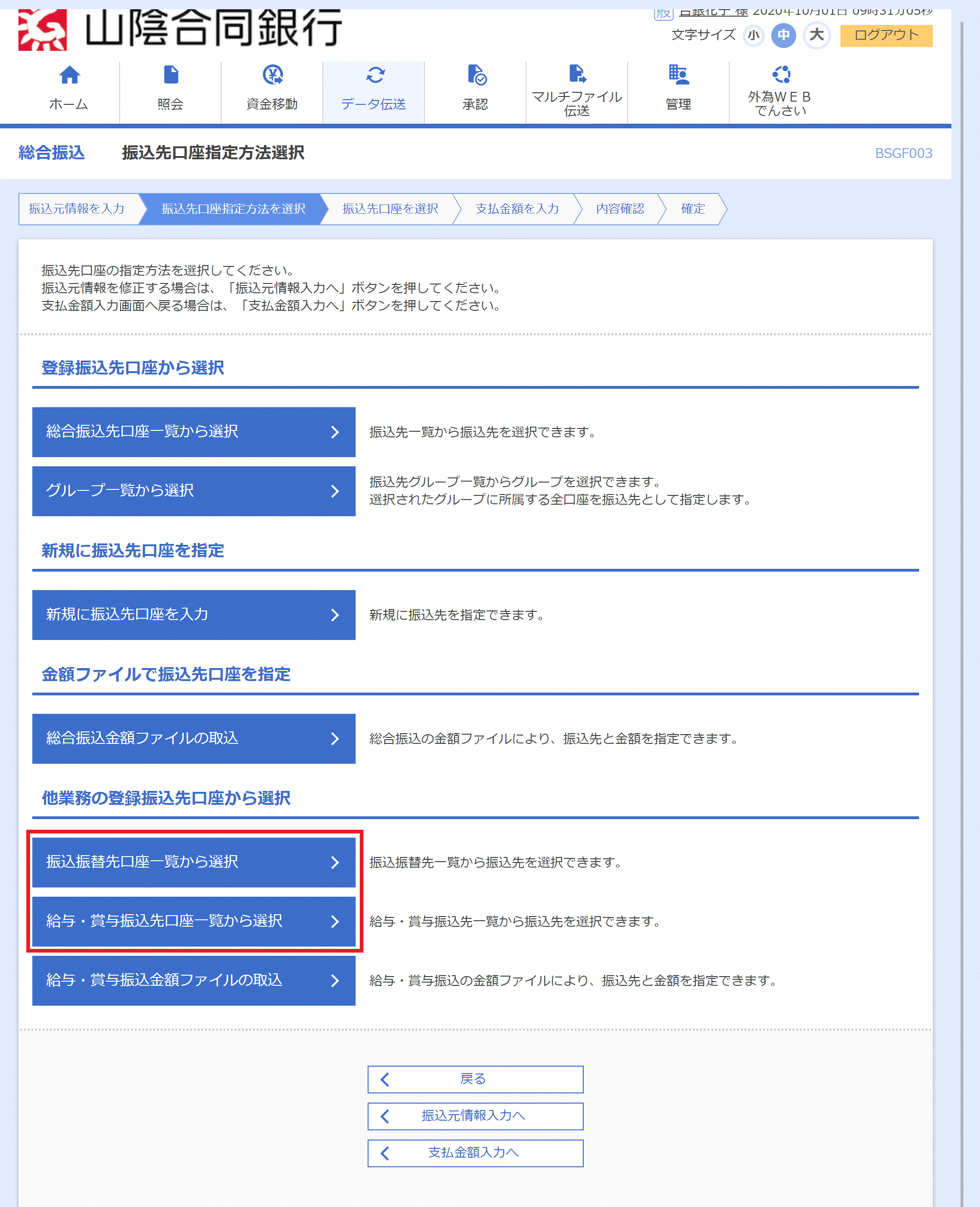Click step 振込先口座を選択 in progress bar
980x1207 pixels.
pos(390,209)
